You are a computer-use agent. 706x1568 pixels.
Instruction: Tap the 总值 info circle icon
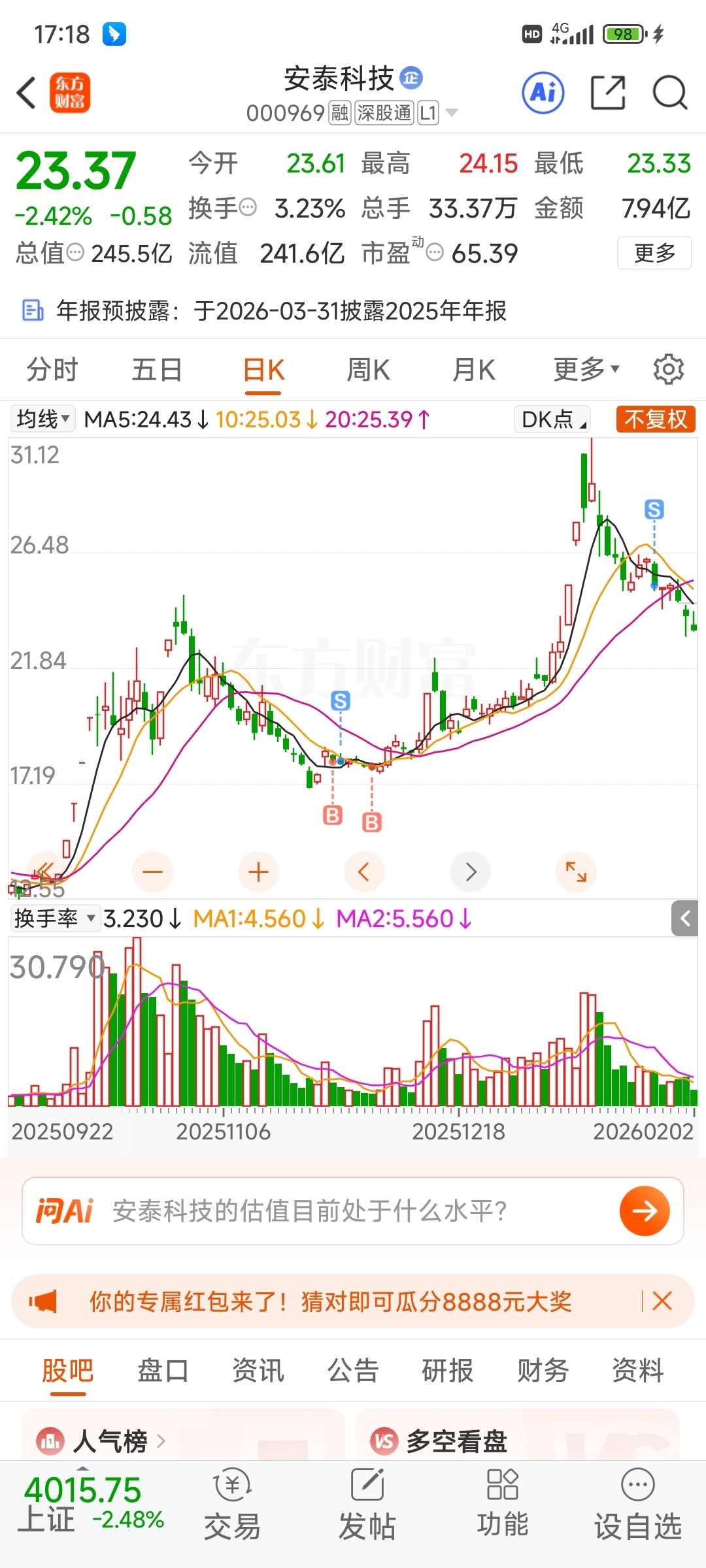pos(76,252)
